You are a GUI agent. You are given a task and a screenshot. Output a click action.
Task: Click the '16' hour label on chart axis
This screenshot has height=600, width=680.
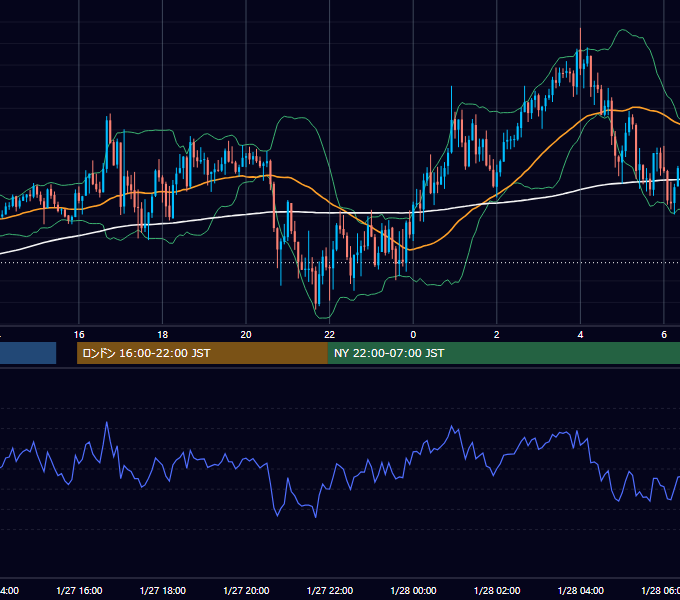coord(79,335)
